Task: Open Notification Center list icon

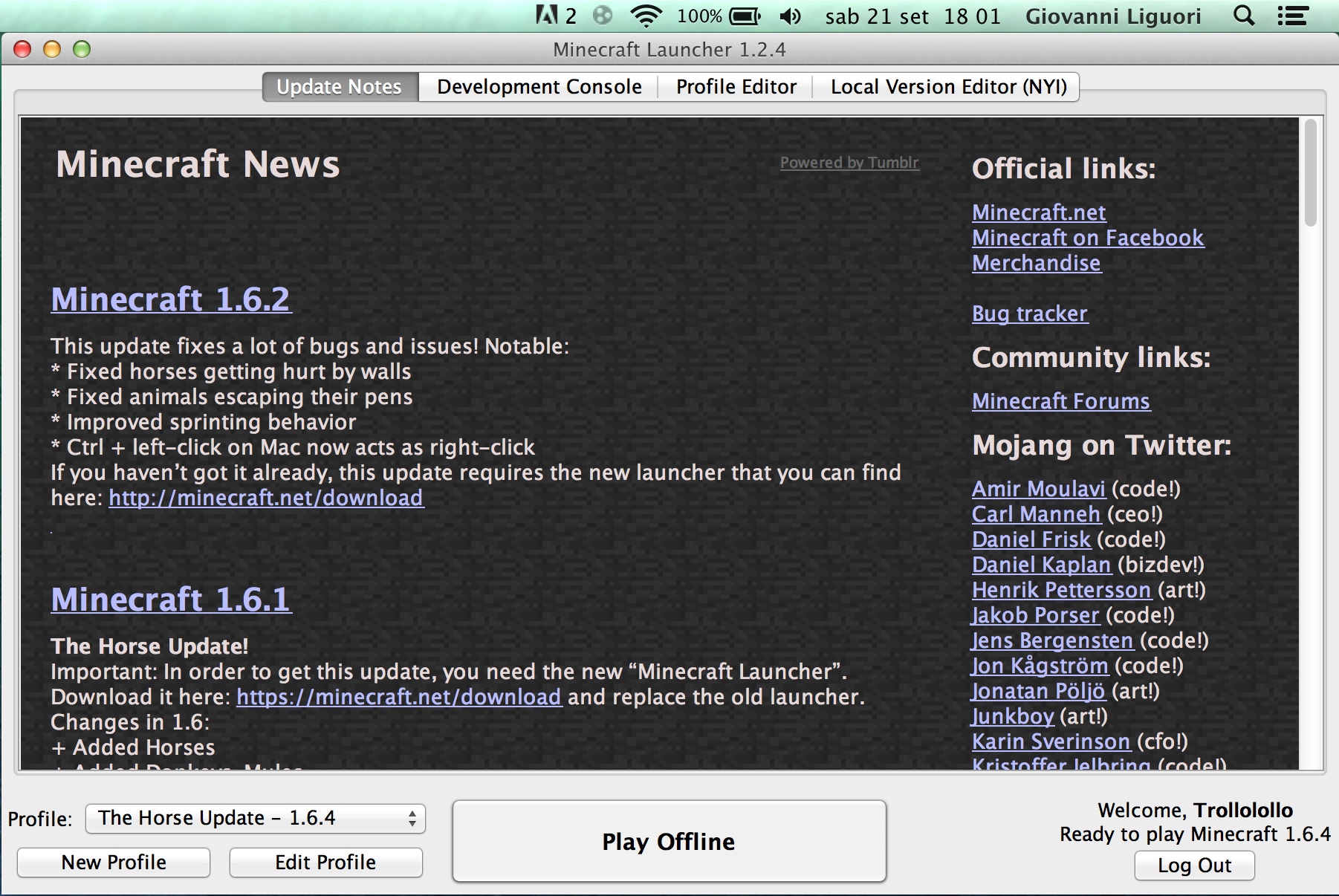Action: pyautogui.click(x=1292, y=16)
